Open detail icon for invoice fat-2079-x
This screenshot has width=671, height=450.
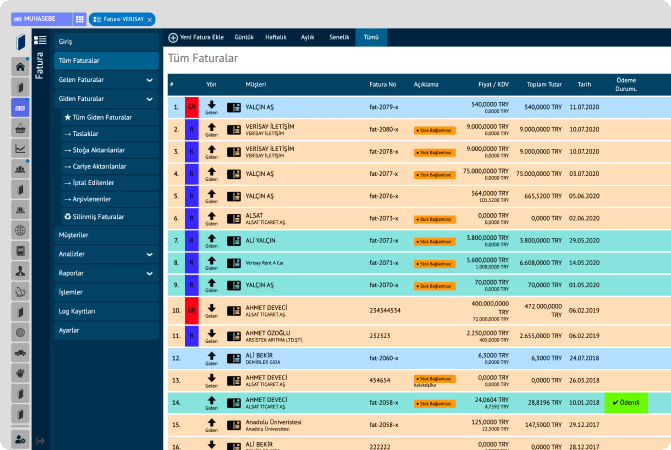tap(234, 107)
